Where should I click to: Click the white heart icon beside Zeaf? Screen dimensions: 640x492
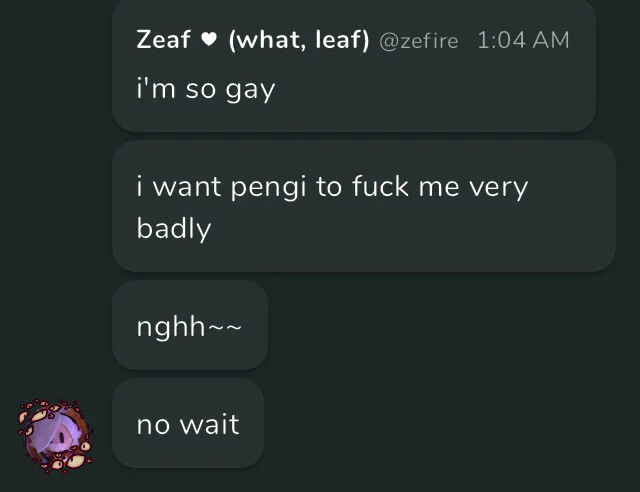209,39
